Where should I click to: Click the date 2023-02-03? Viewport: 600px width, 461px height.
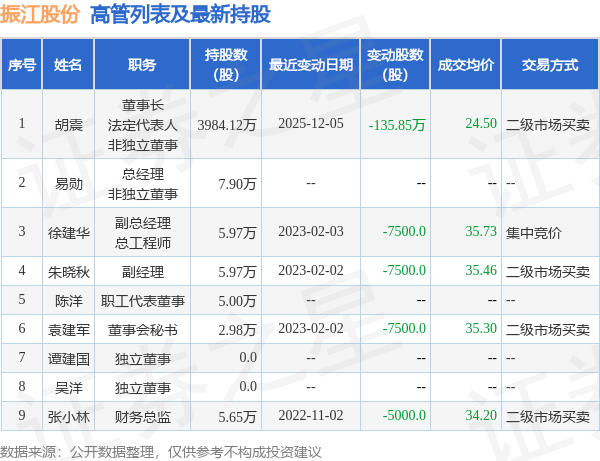point(311,231)
